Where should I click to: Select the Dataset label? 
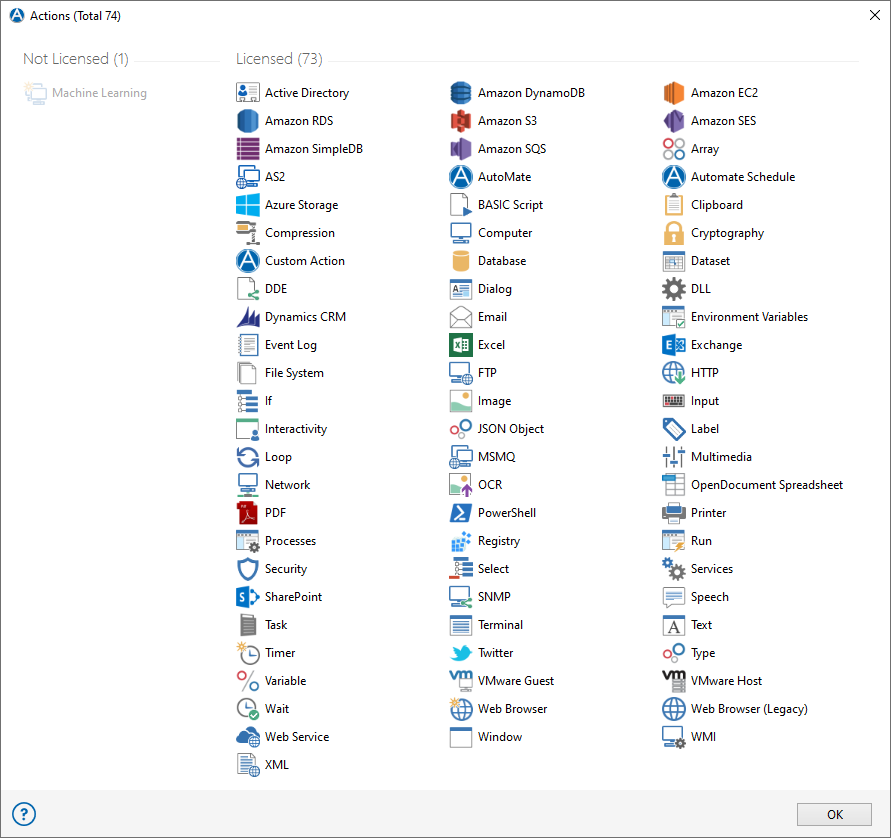[710, 261]
